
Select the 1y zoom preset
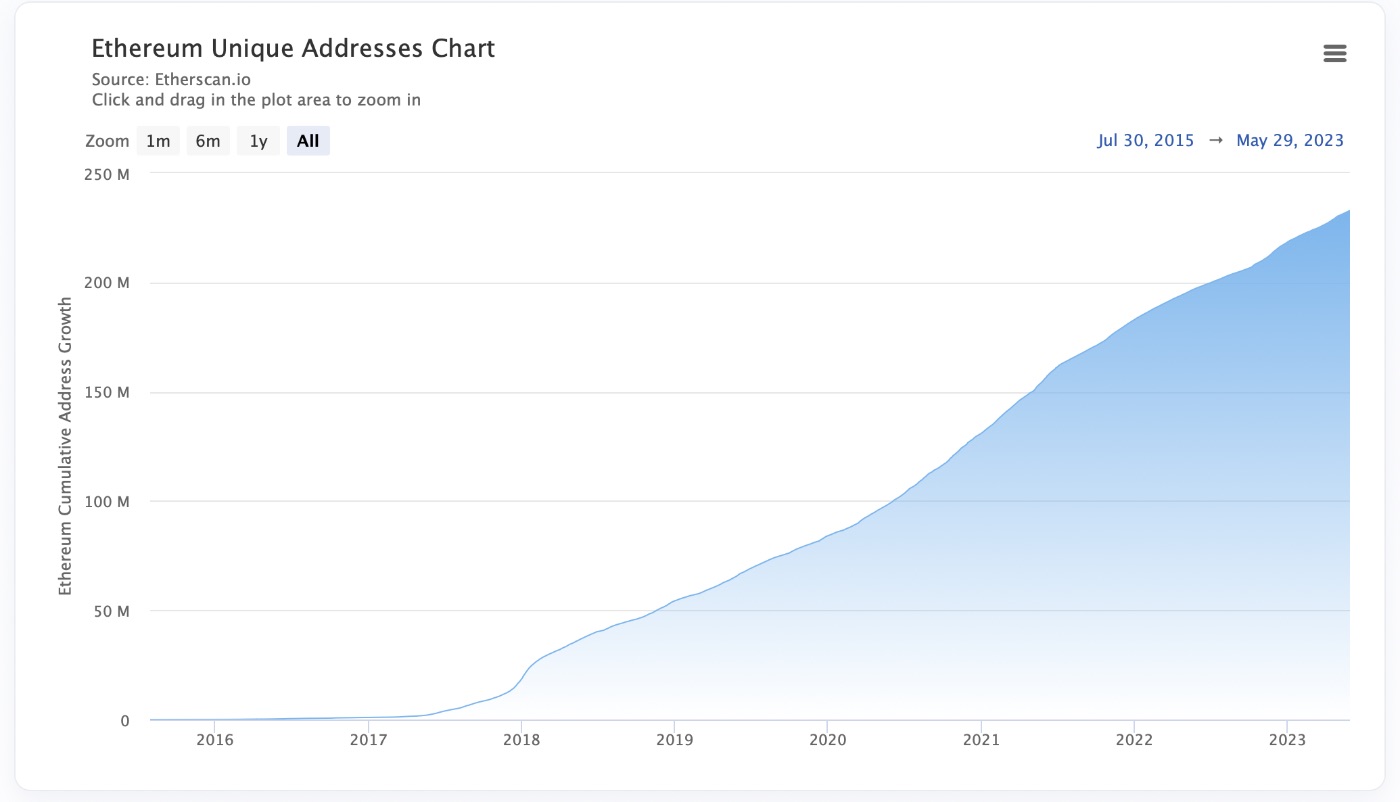pyautogui.click(x=258, y=140)
